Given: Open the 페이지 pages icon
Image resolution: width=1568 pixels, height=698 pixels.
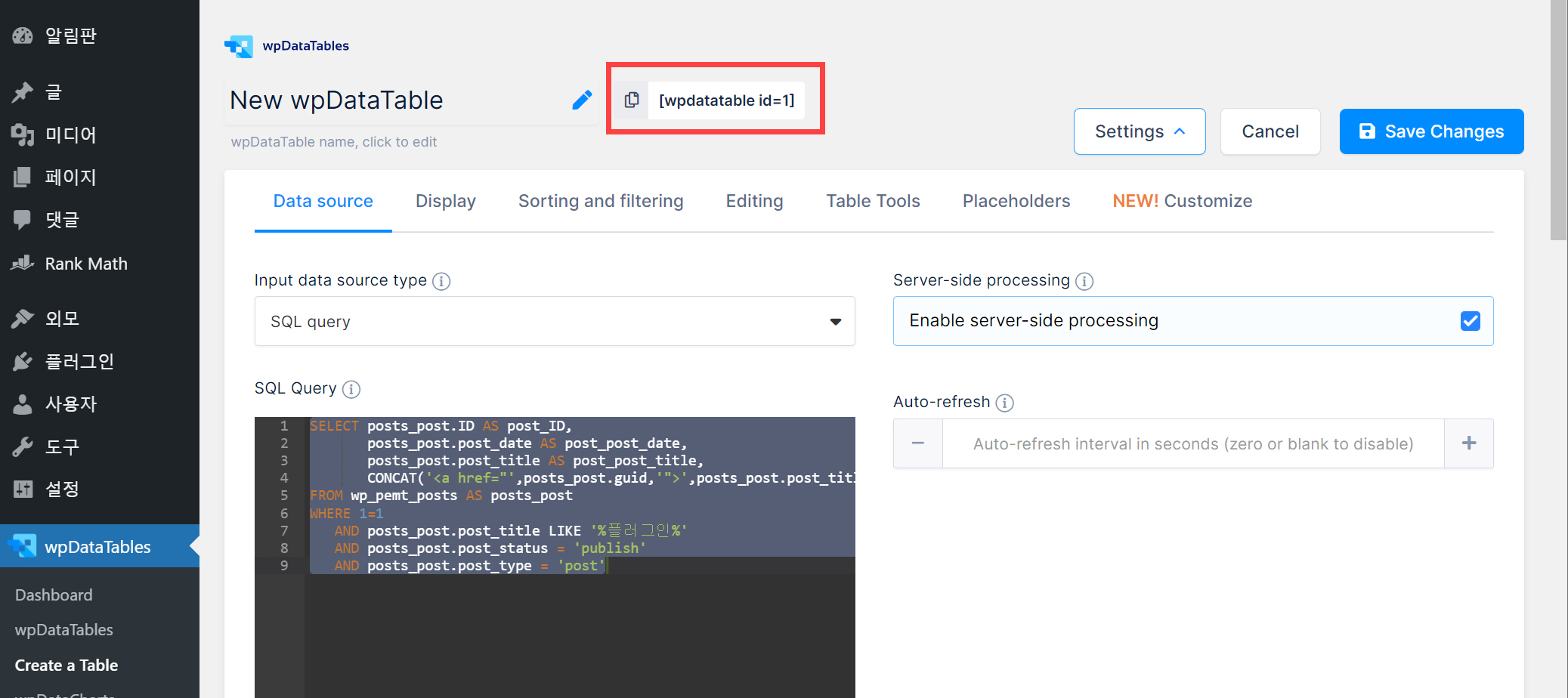Looking at the screenshot, I should [23, 178].
